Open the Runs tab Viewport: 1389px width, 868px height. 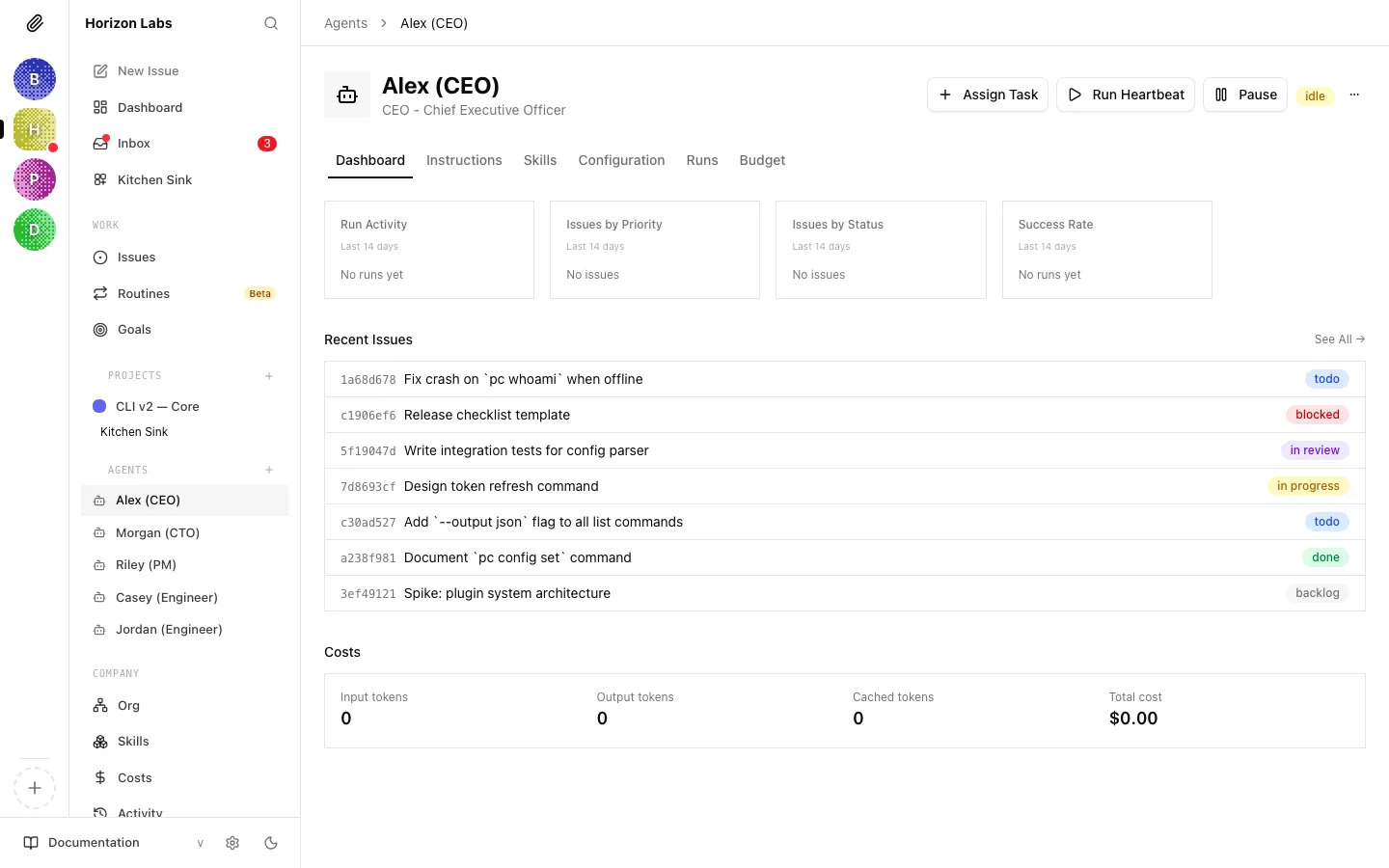tap(702, 160)
